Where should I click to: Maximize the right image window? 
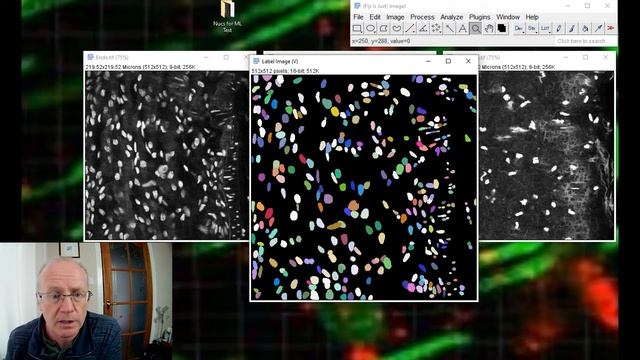(585, 58)
